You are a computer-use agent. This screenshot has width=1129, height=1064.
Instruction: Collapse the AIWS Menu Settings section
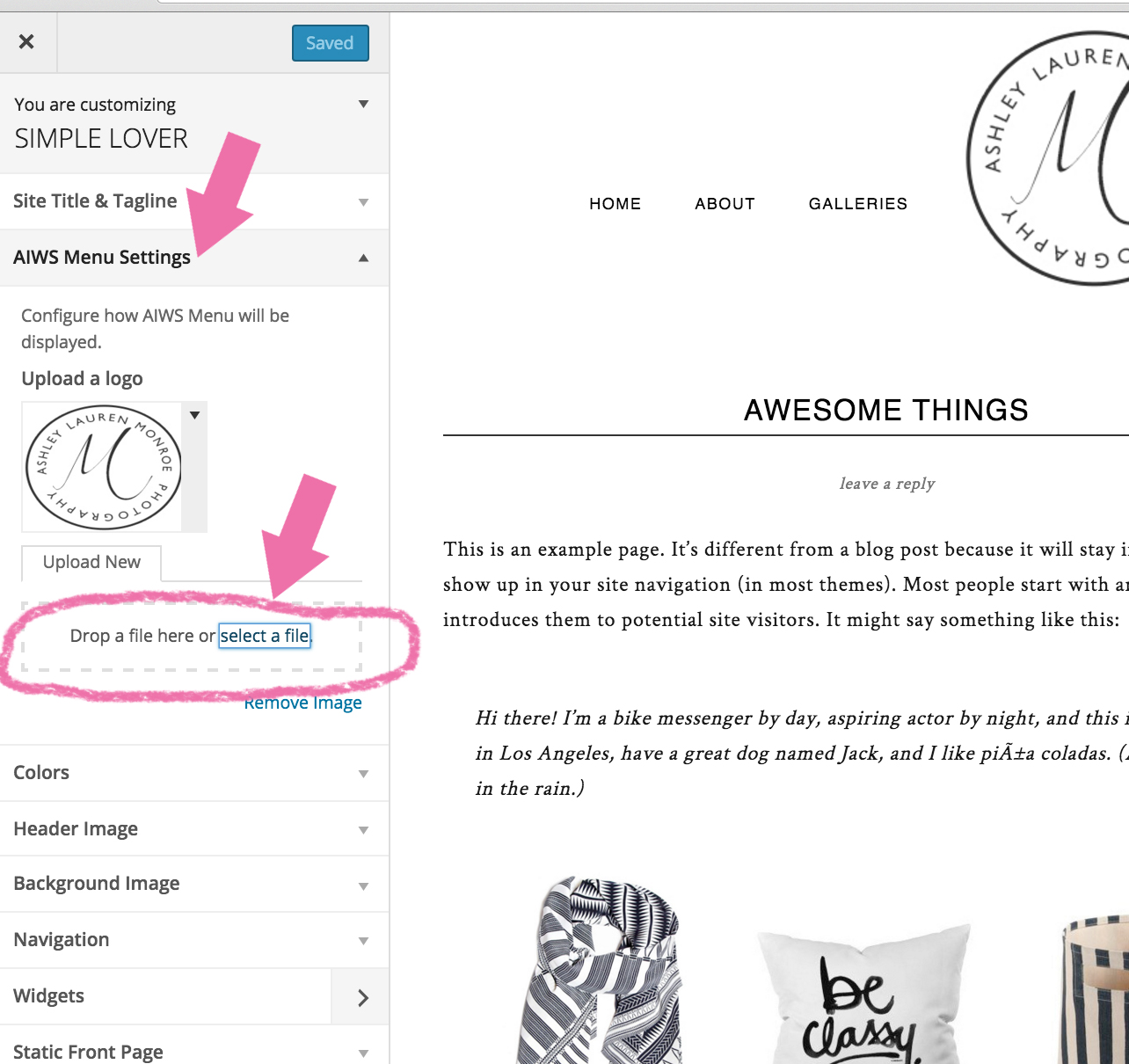[x=194, y=258]
